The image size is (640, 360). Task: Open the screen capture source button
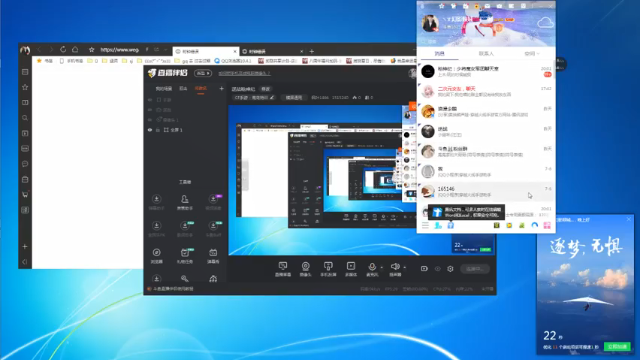[282, 269]
